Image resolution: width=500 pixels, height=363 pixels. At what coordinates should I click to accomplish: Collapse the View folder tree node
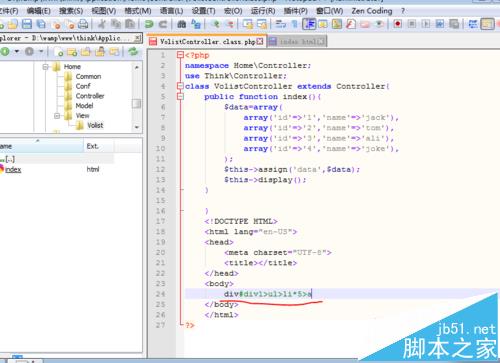(57, 116)
